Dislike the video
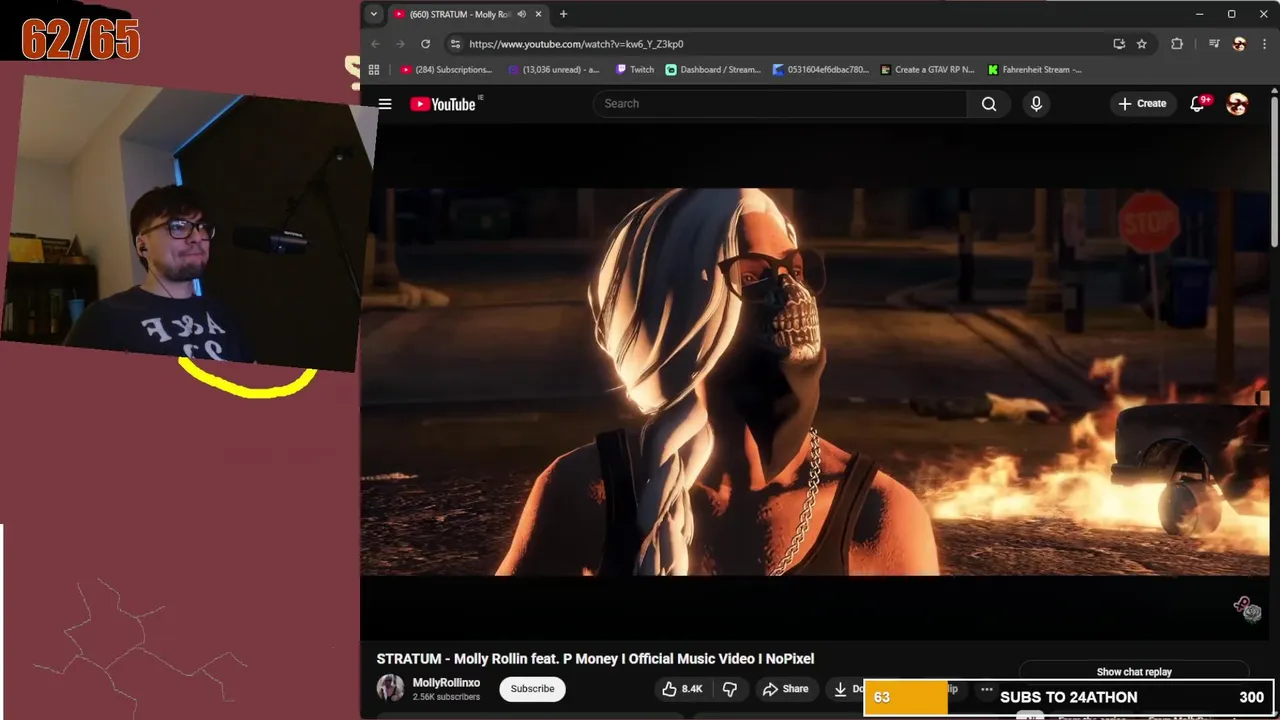Image resolution: width=1280 pixels, height=720 pixels. pyautogui.click(x=730, y=689)
